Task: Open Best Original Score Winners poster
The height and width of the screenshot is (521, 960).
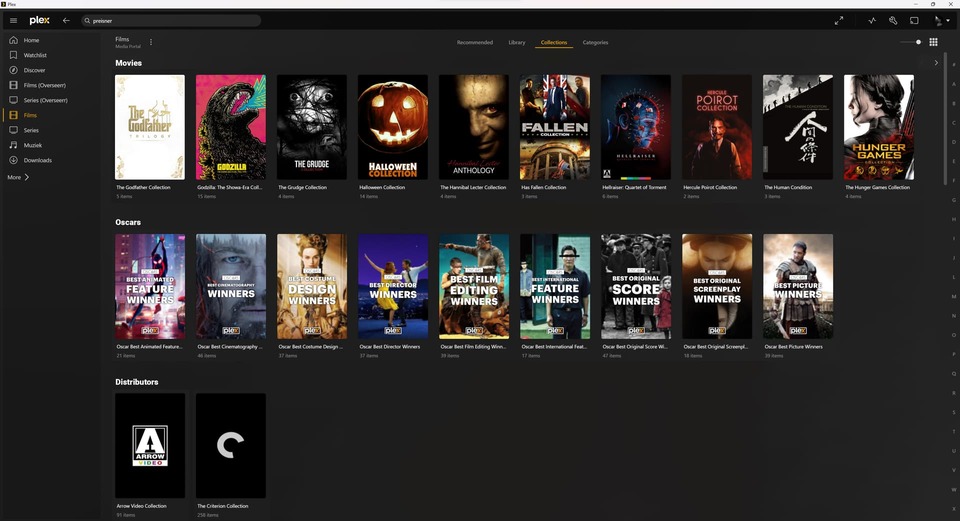Action: [x=636, y=287]
